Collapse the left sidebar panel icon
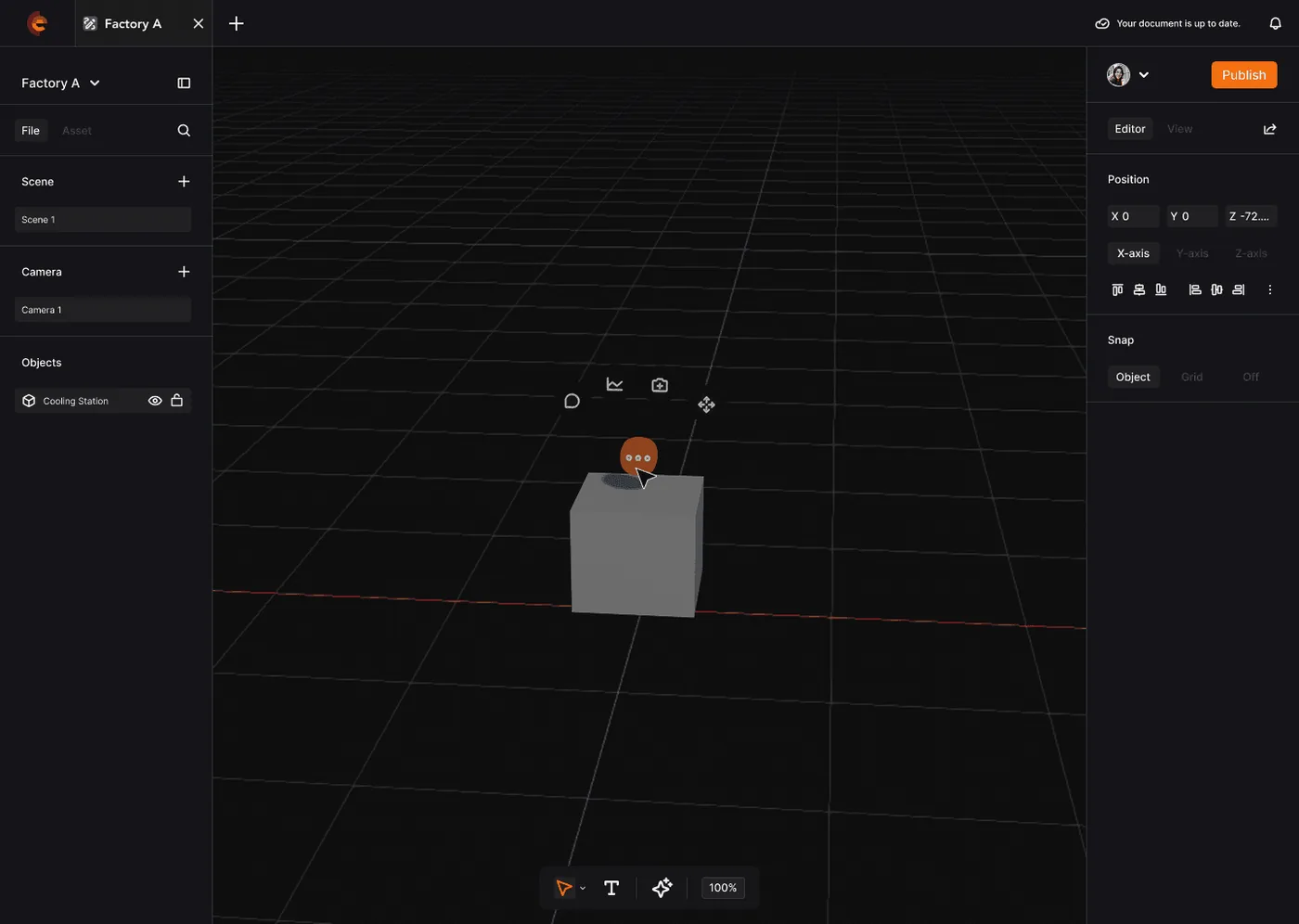 click(x=184, y=83)
